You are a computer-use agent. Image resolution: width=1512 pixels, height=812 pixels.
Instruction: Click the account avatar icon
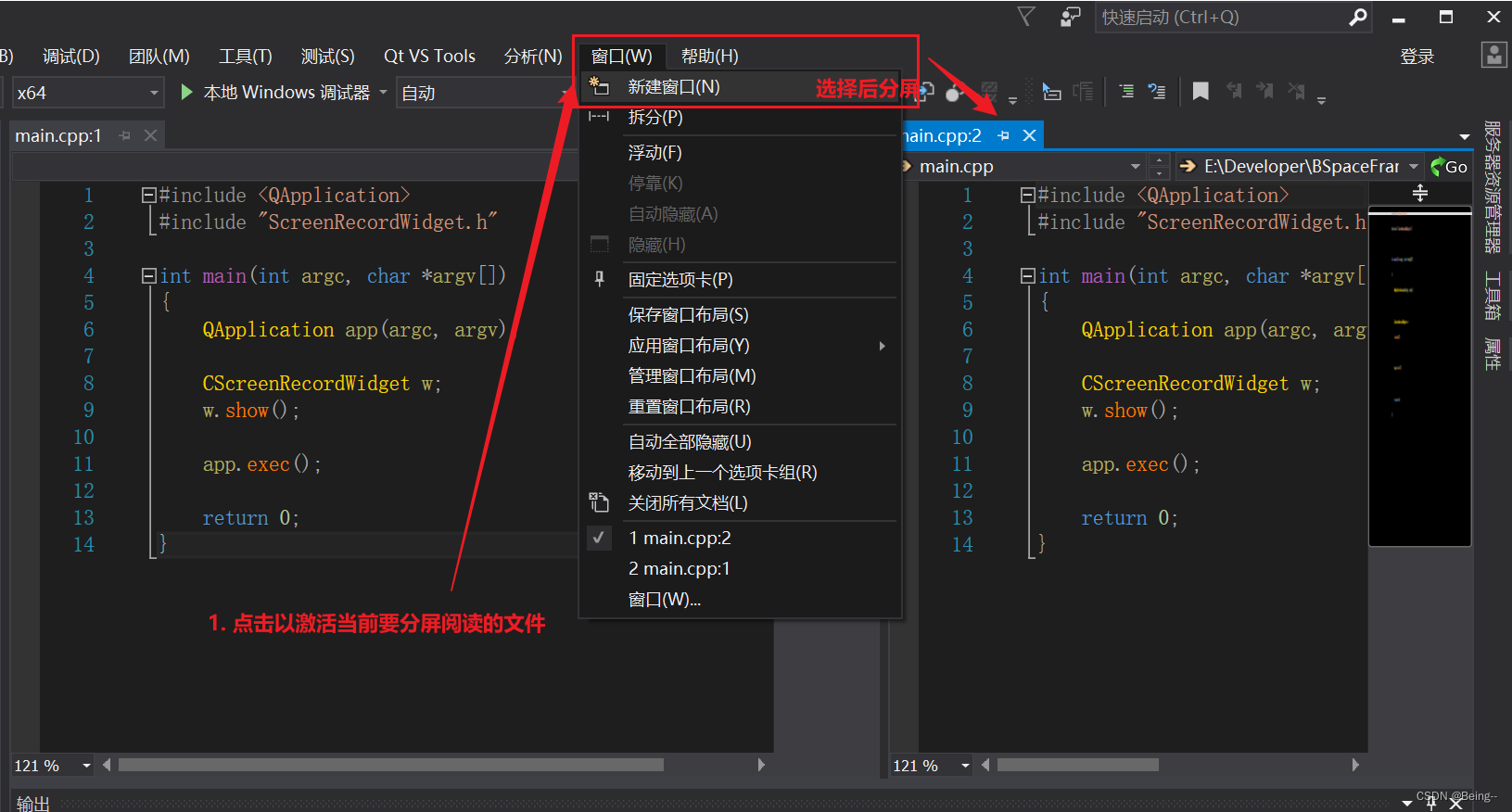(1494, 55)
